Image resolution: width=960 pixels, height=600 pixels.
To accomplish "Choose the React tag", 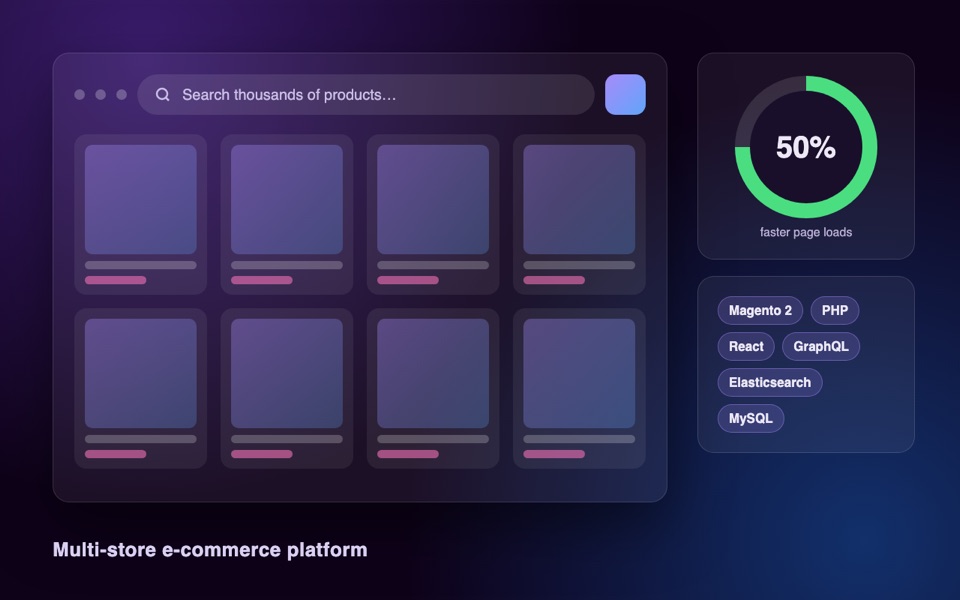I will click(746, 347).
